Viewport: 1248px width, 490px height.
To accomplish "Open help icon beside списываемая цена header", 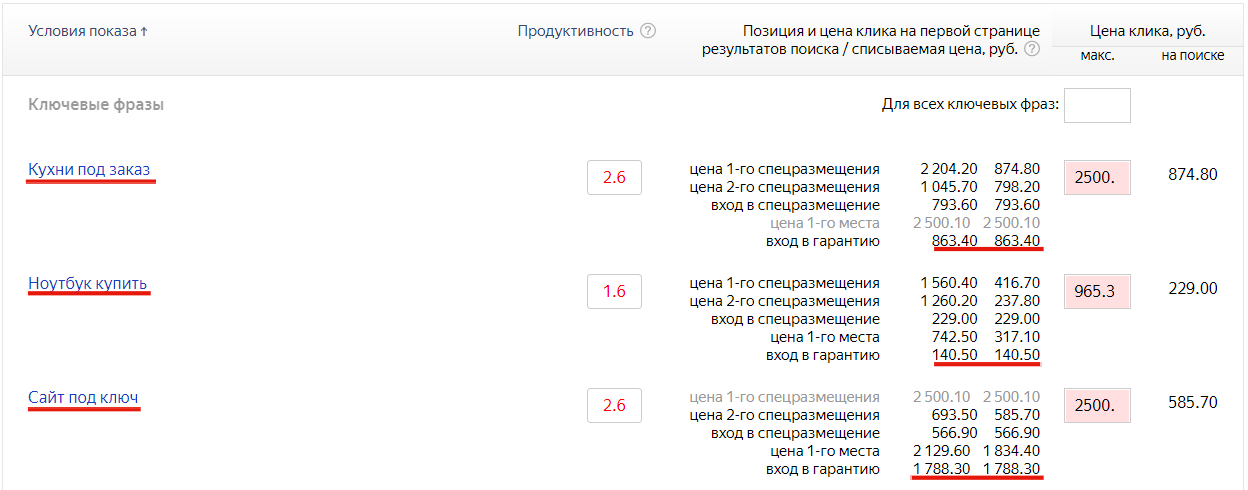I will pos(1032,50).
